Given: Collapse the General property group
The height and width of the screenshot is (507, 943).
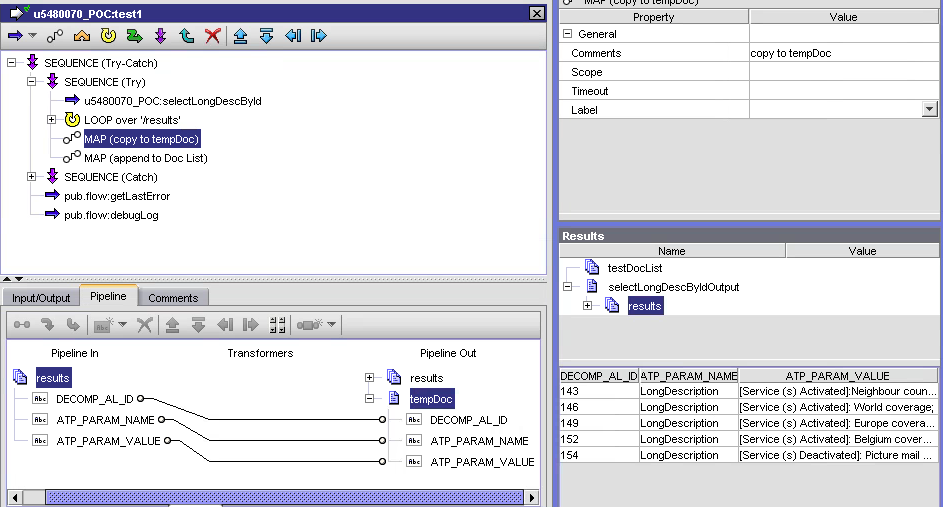Looking at the screenshot, I should 567,34.
